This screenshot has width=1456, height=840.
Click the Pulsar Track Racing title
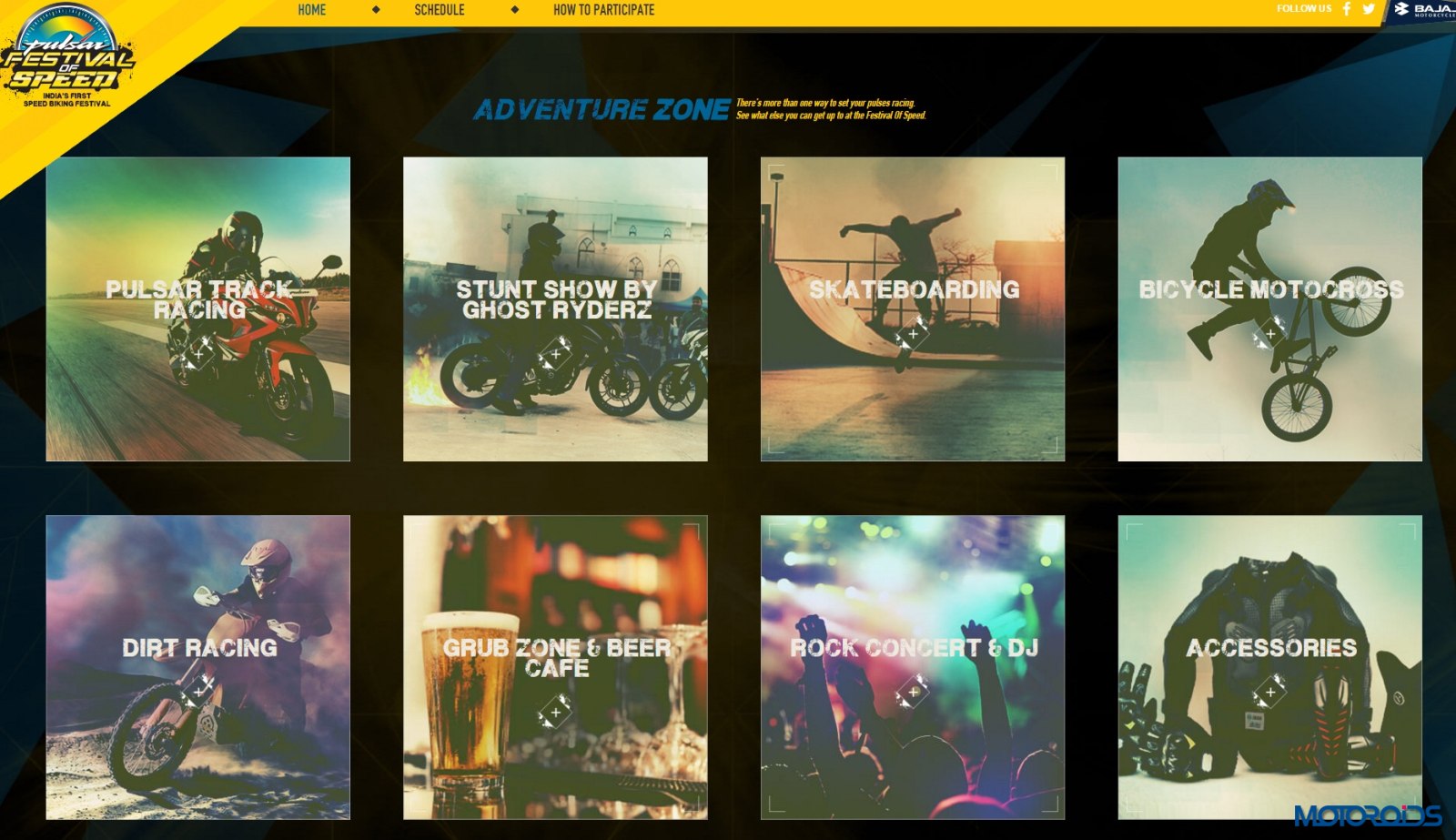coord(199,299)
